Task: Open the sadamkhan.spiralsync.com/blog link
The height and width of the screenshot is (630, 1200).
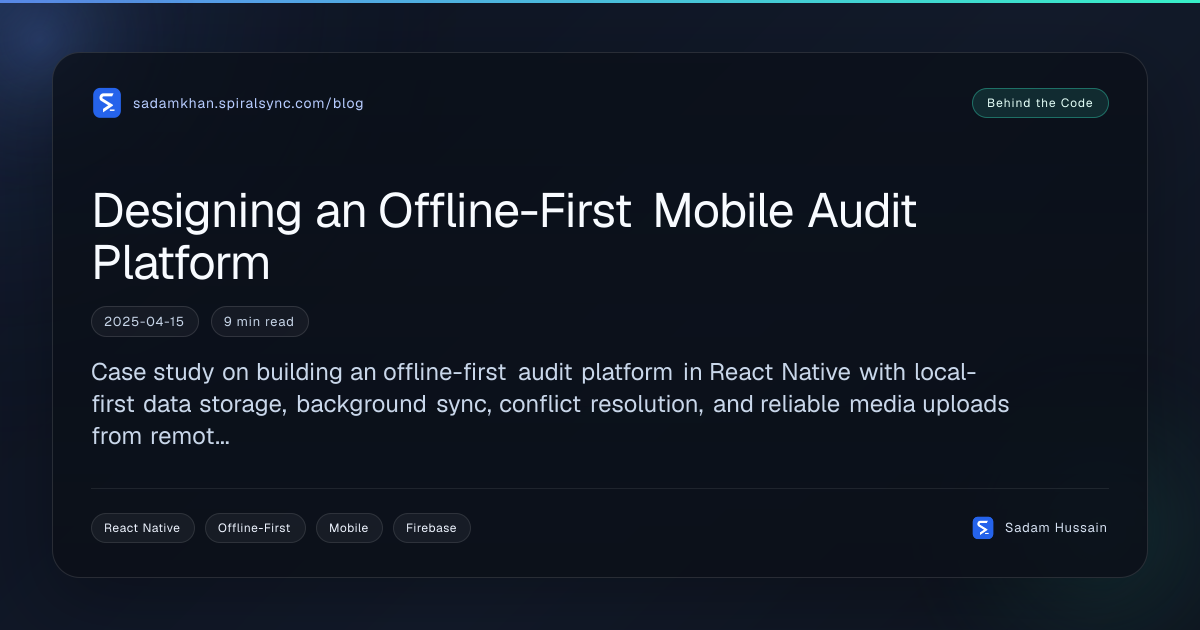Action: coord(248,103)
